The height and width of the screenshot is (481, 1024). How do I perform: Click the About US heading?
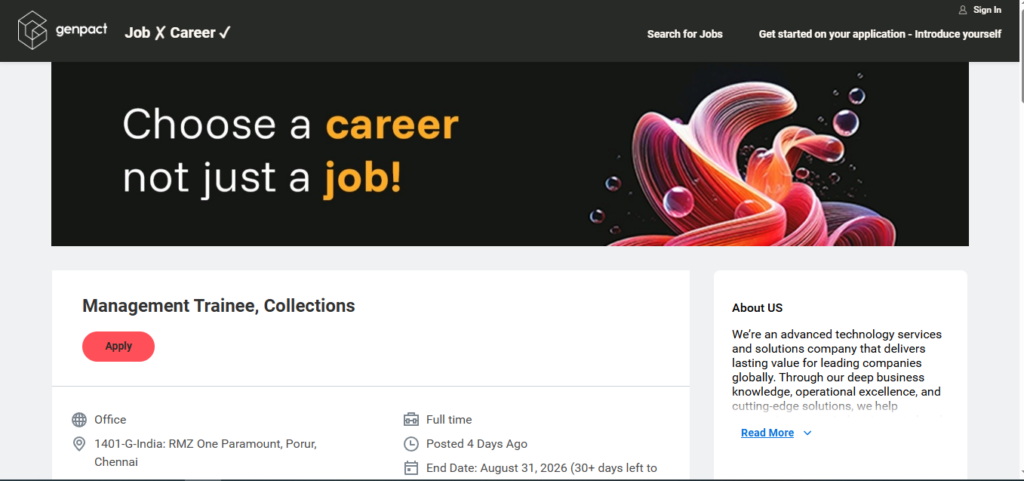757,308
